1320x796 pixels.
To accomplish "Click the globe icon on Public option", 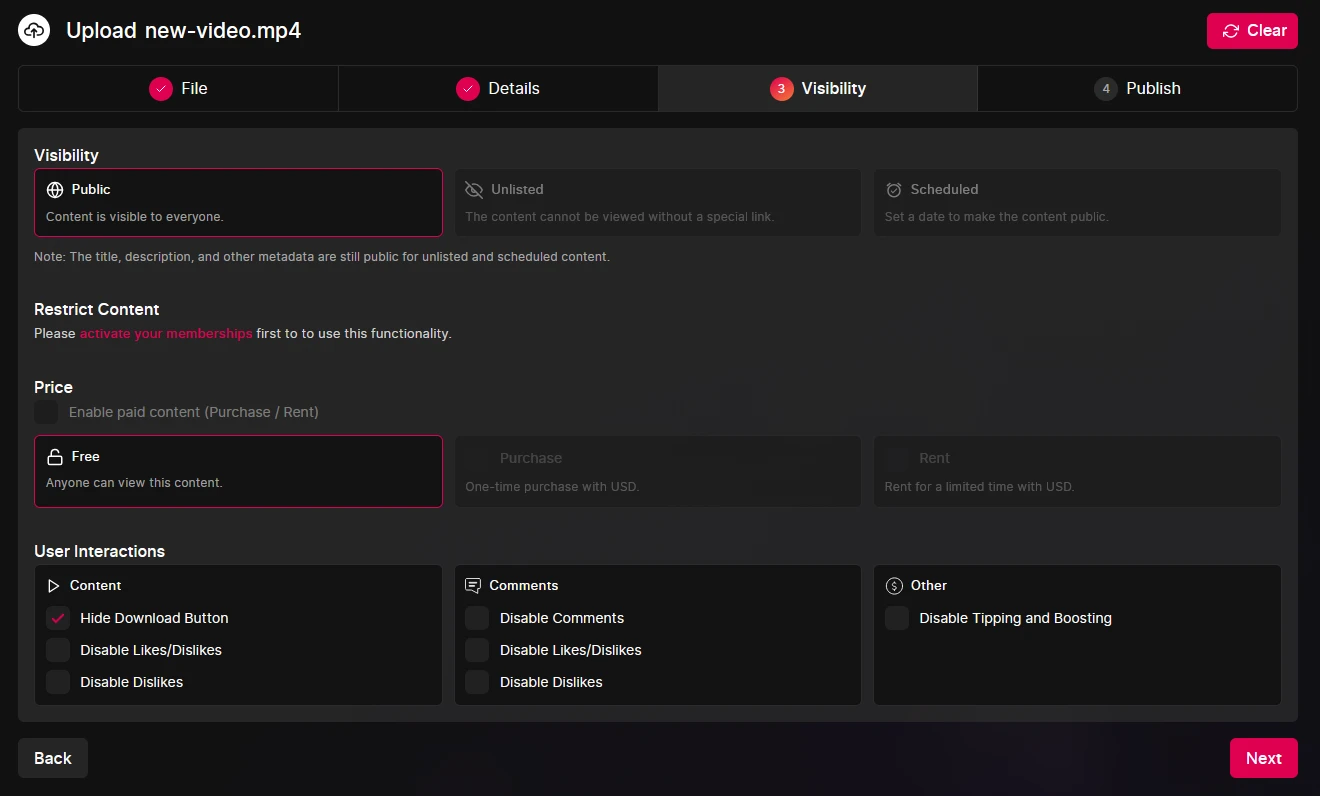I will (55, 190).
